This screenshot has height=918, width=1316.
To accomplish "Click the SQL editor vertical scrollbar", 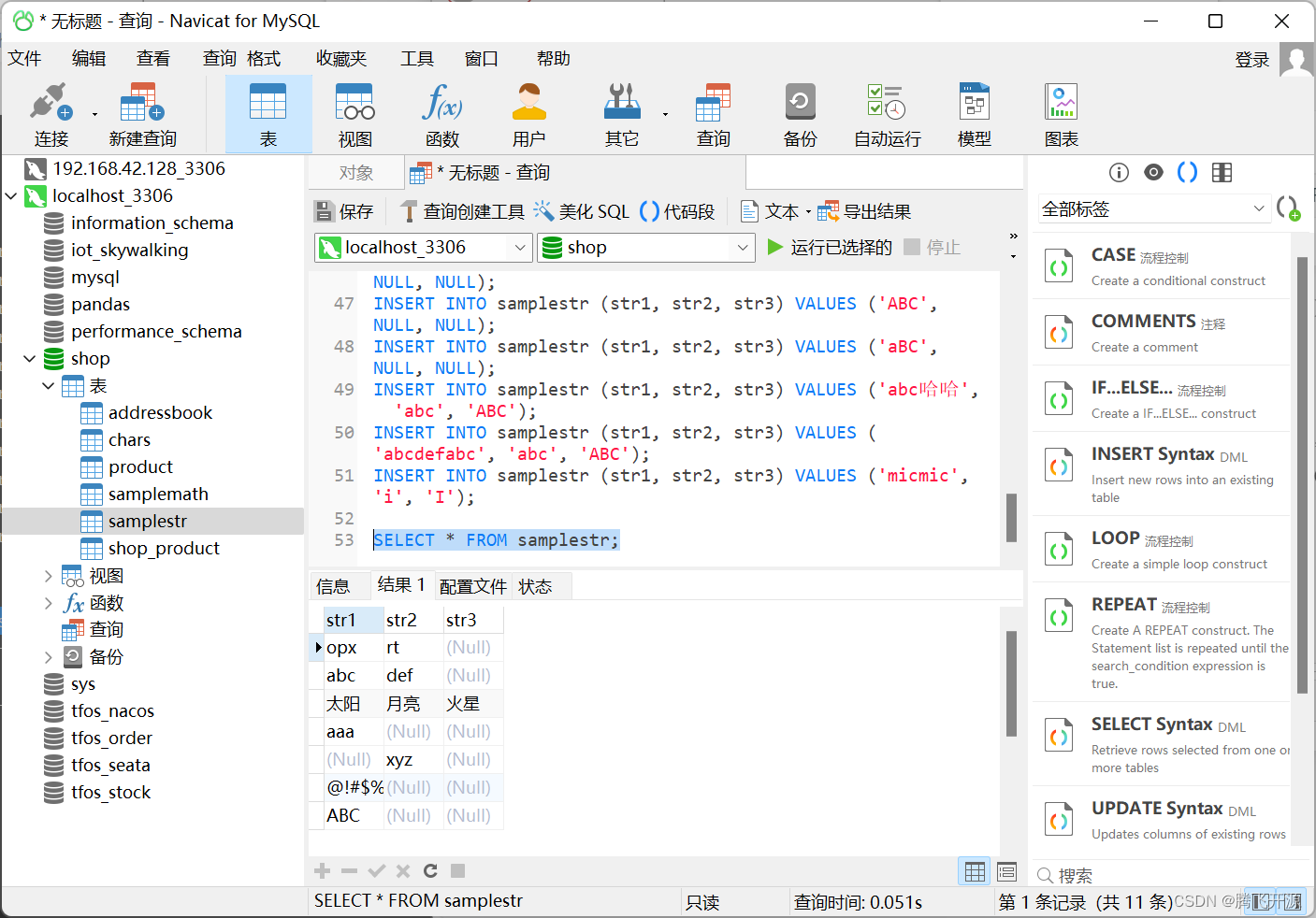I will point(1011,518).
